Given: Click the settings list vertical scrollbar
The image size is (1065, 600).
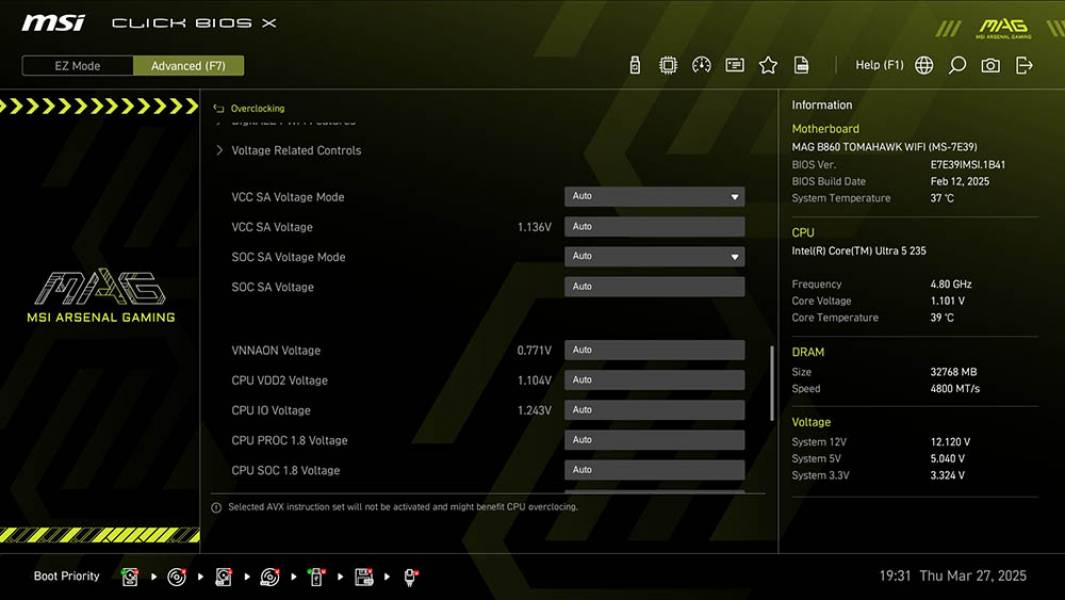Looking at the screenshot, I should 772,384.
